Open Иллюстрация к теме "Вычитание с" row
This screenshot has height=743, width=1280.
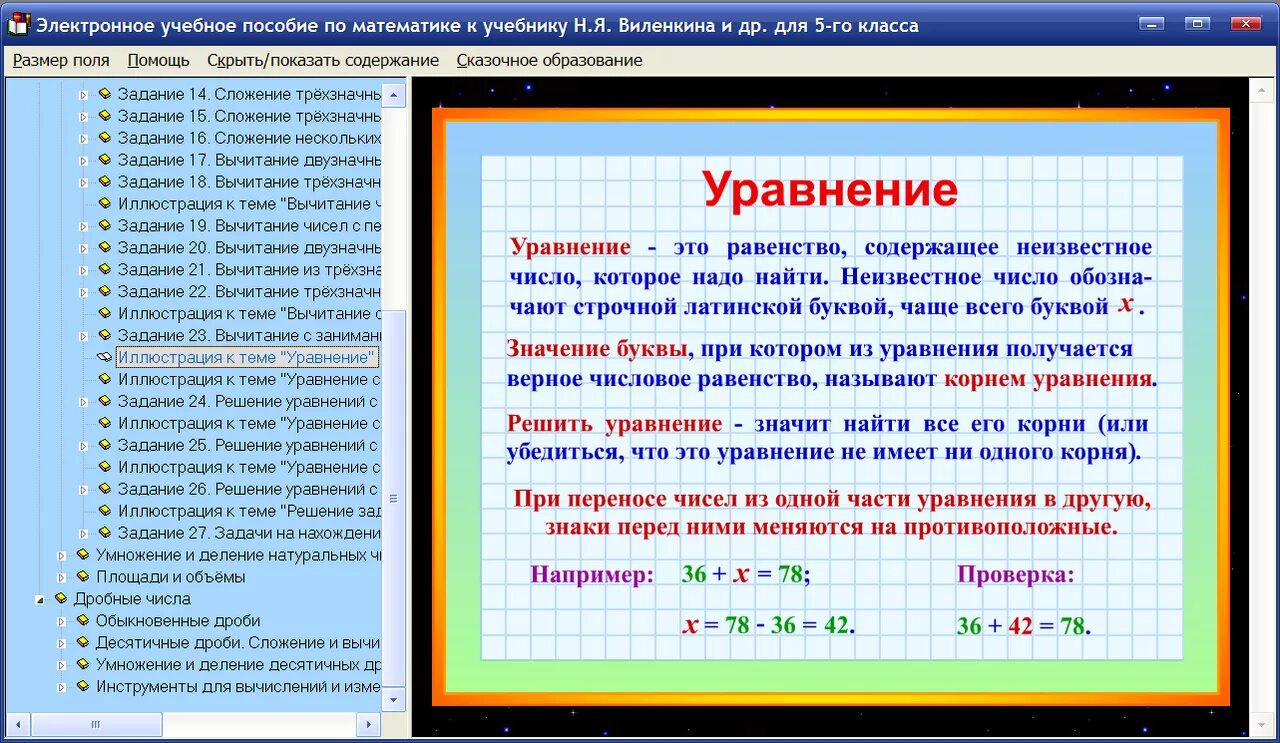[x=250, y=314]
